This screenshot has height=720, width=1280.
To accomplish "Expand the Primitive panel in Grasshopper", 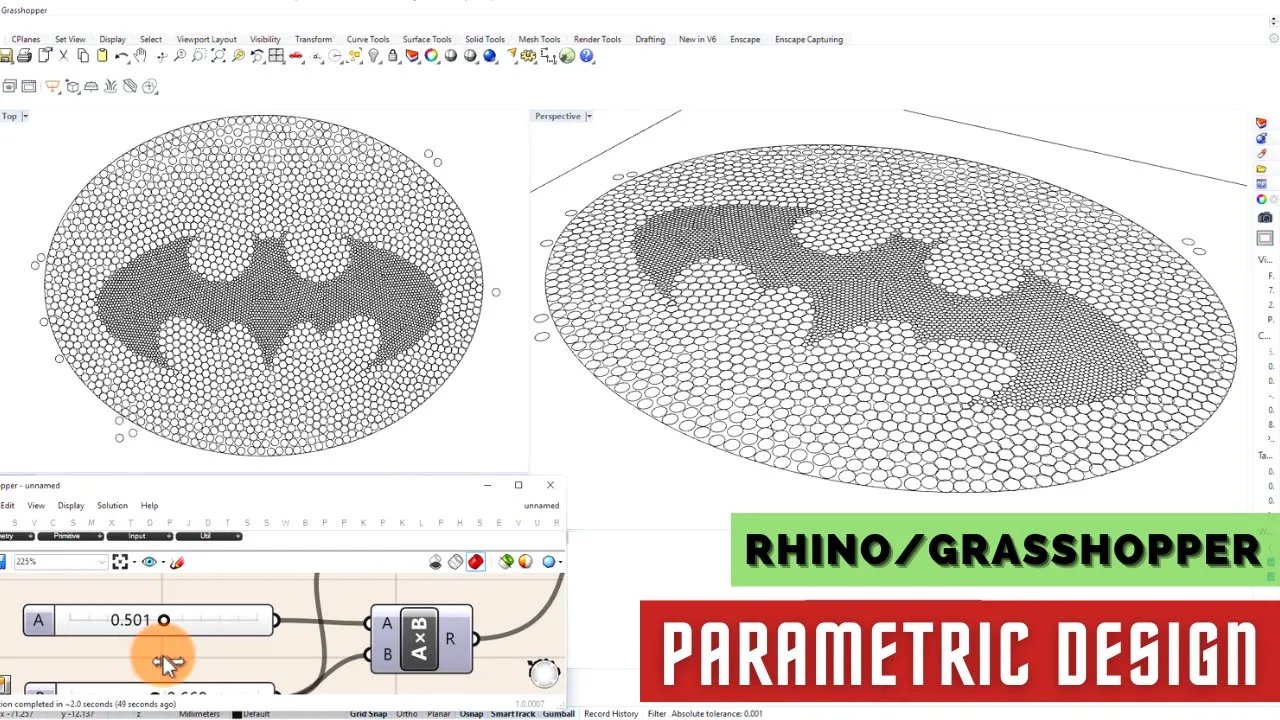I will point(71,536).
